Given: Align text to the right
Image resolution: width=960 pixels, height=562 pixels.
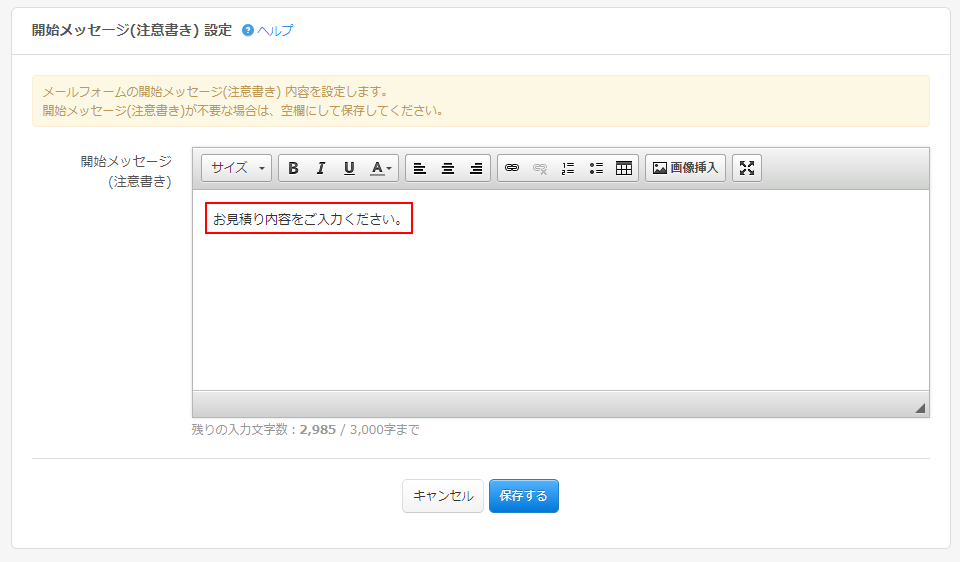Looking at the screenshot, I should [476, 168].
